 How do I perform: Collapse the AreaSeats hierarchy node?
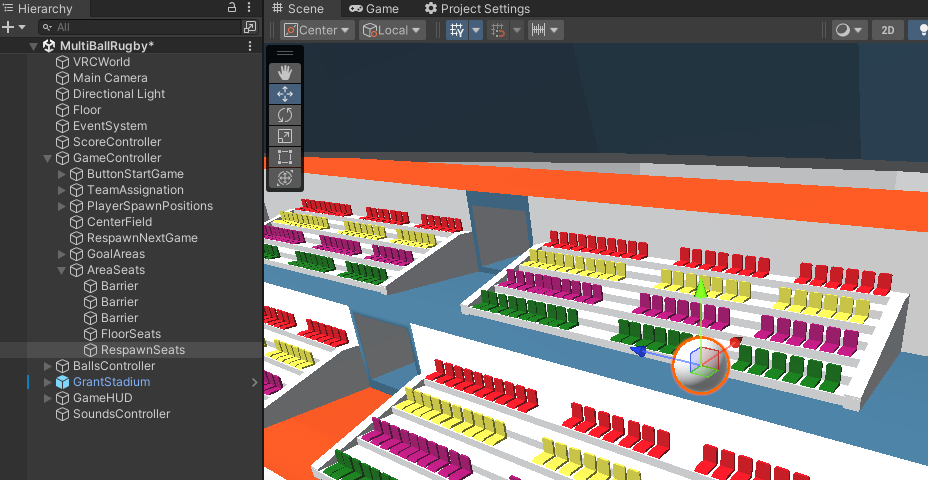(62, 270)
